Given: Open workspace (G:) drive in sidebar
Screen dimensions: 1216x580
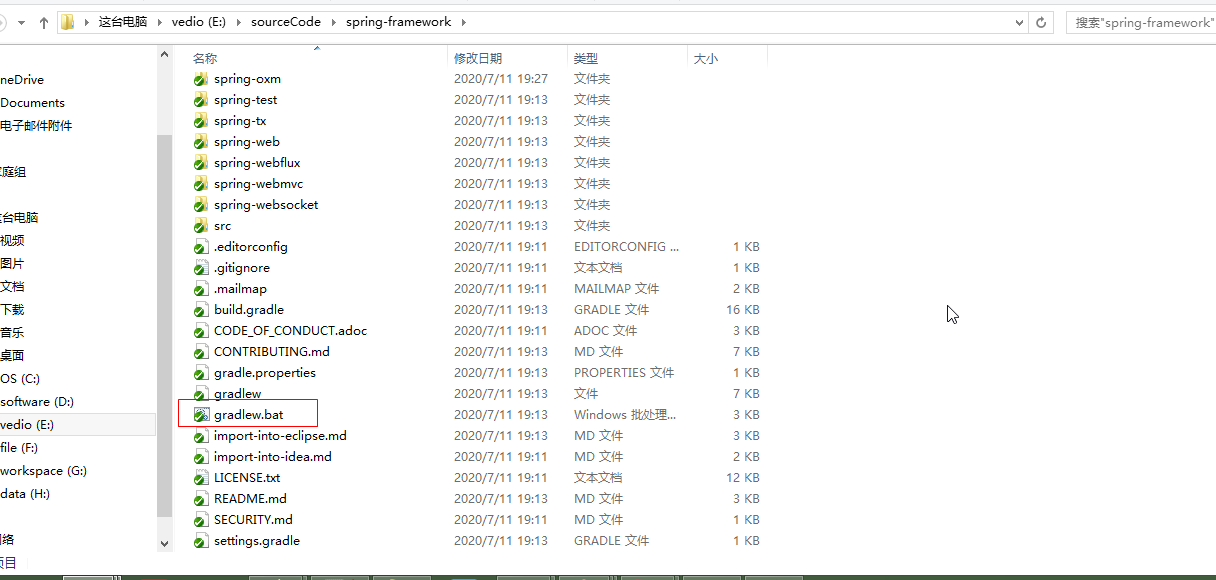Looking at the screenshot, I should coord(44,471).
